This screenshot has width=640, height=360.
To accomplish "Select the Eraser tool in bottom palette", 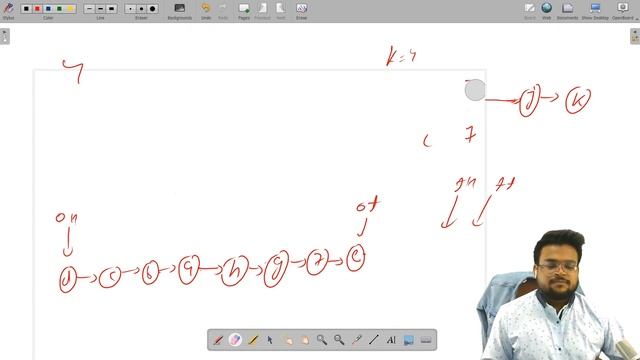I will tap(236, 340).
